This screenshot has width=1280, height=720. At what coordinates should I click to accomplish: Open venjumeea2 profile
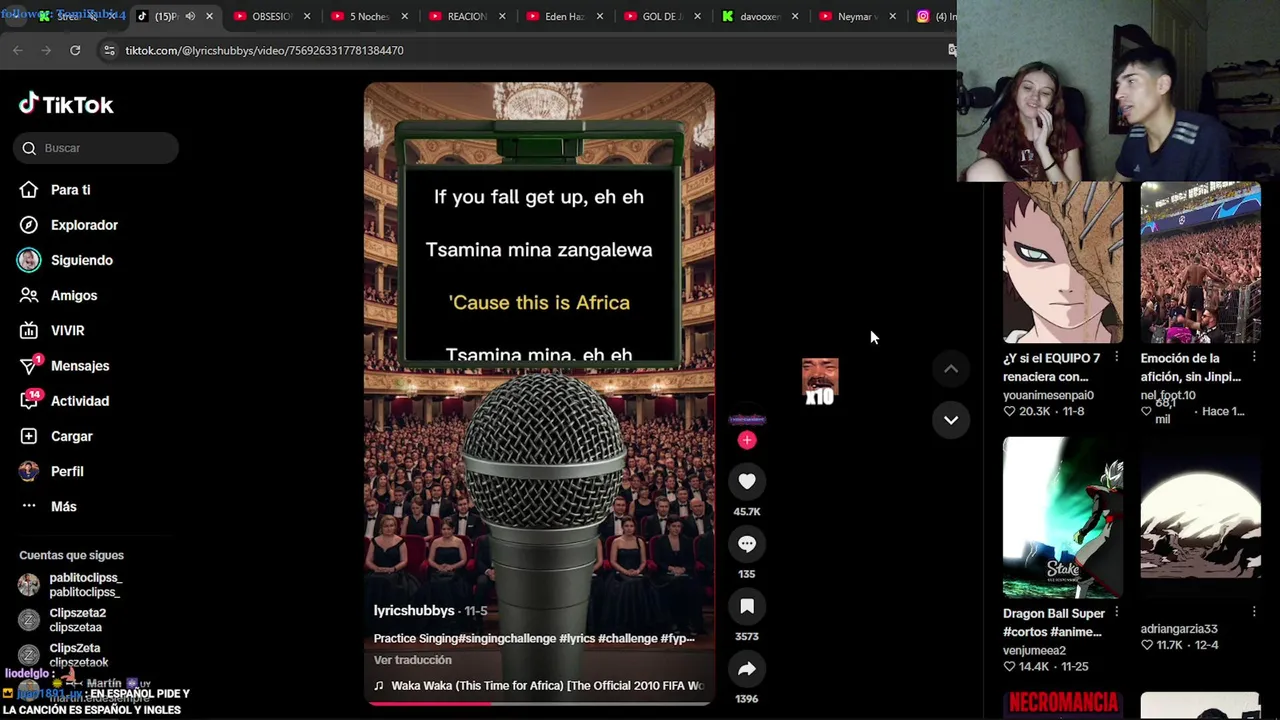(x=1034, y=650)
